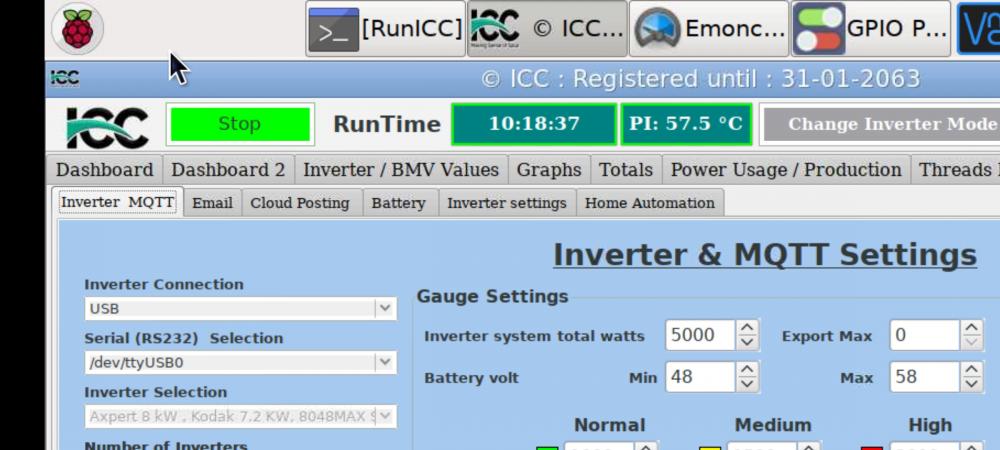Open the Raspberry Pi start menu

point(77,29)
